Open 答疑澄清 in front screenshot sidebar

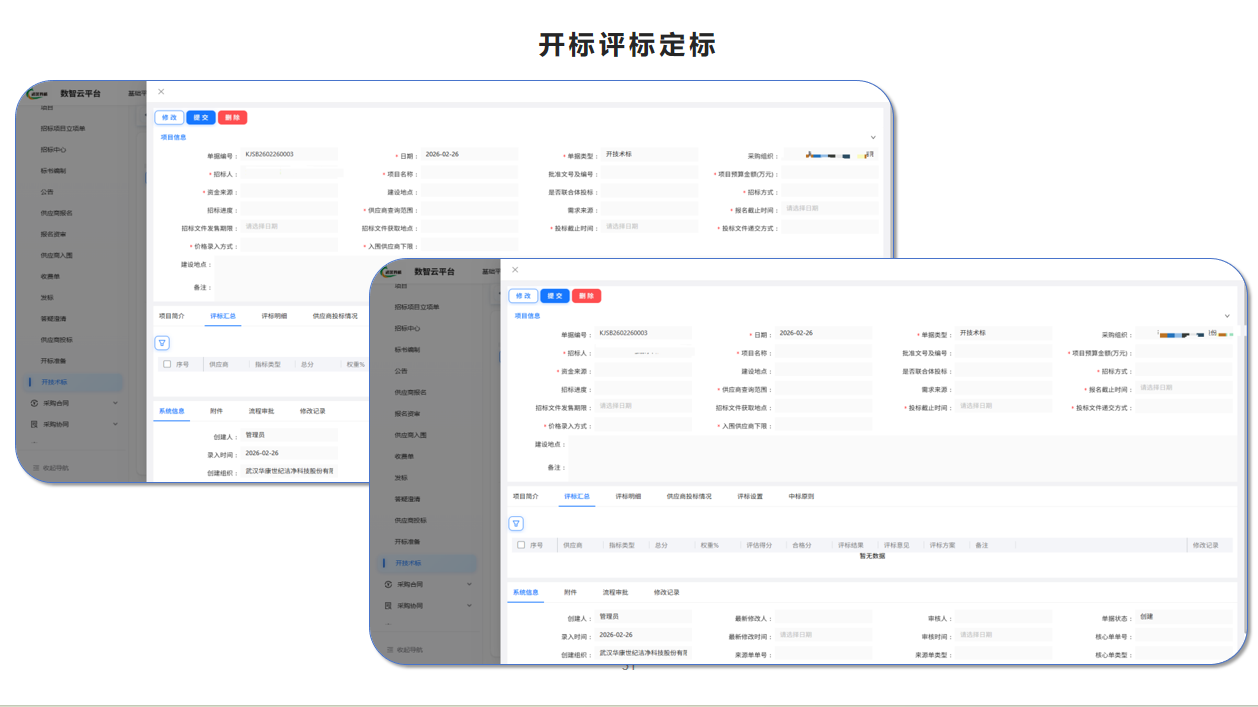pos(407,499)
